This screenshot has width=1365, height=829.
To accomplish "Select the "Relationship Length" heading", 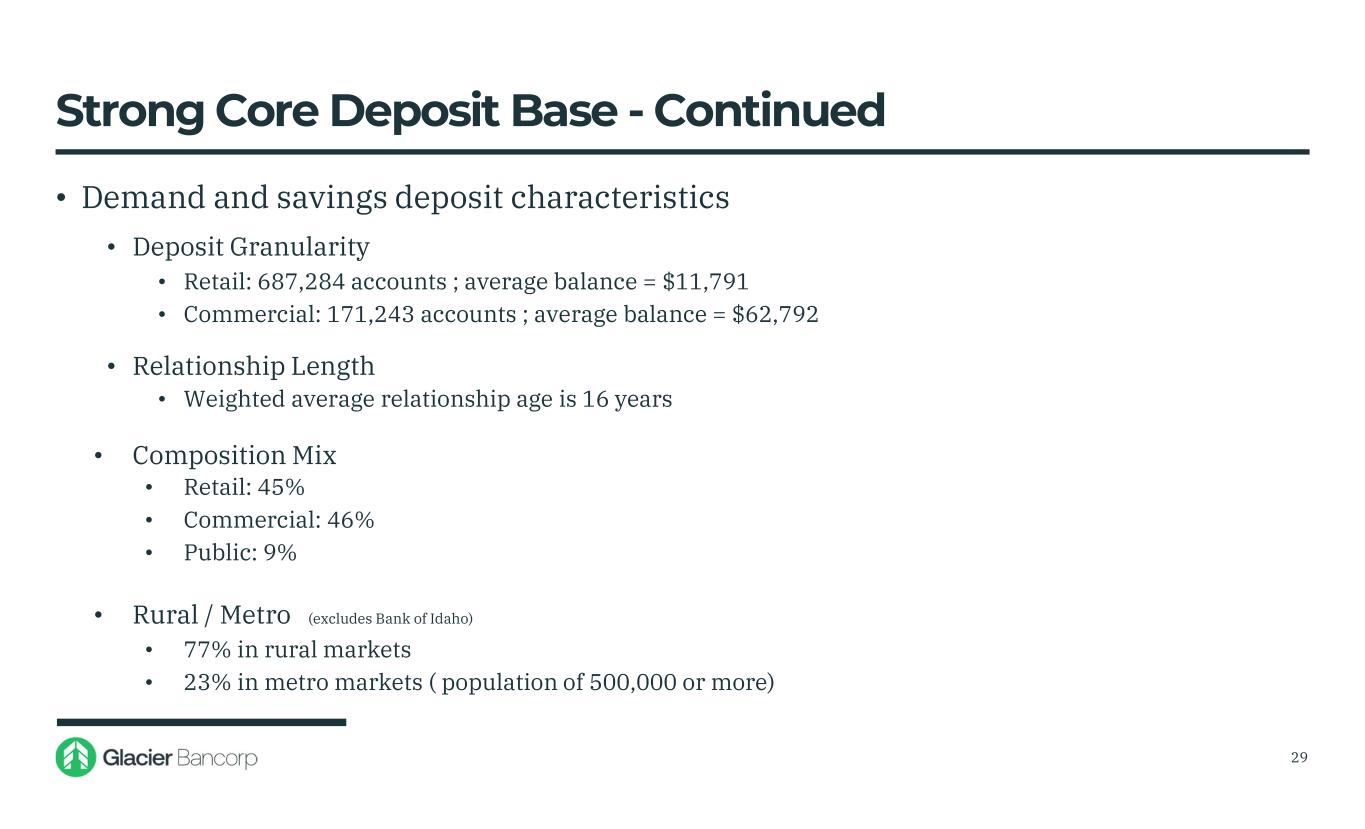I will [254, 366].
